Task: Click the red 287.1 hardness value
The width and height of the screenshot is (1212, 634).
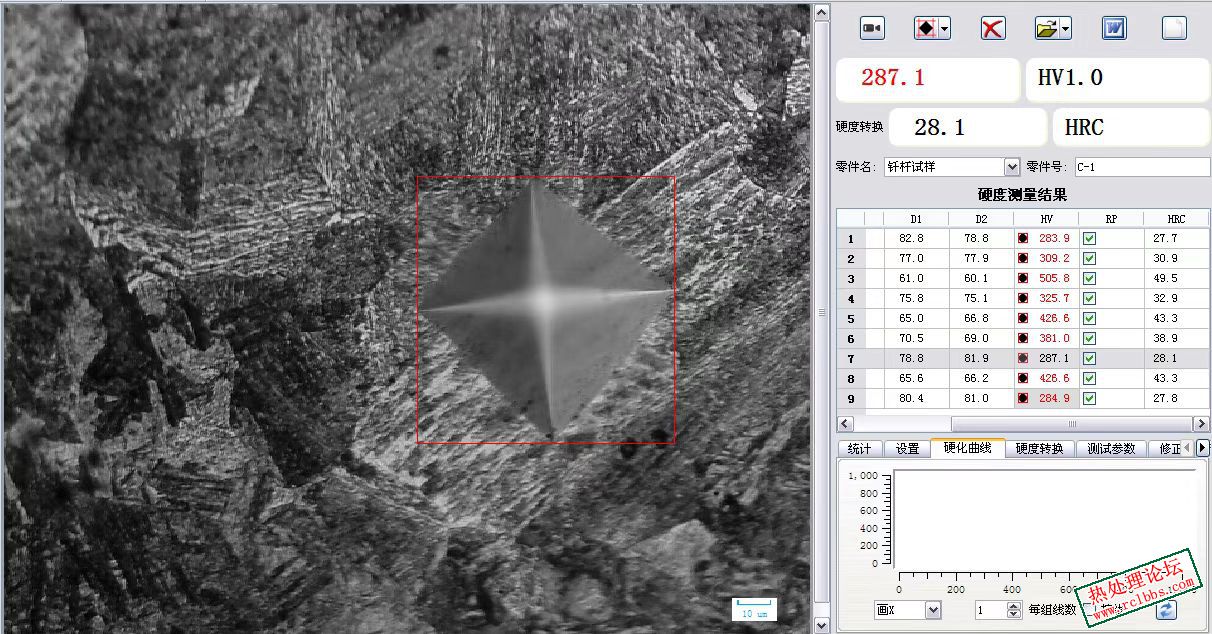Action: point(893,78)
